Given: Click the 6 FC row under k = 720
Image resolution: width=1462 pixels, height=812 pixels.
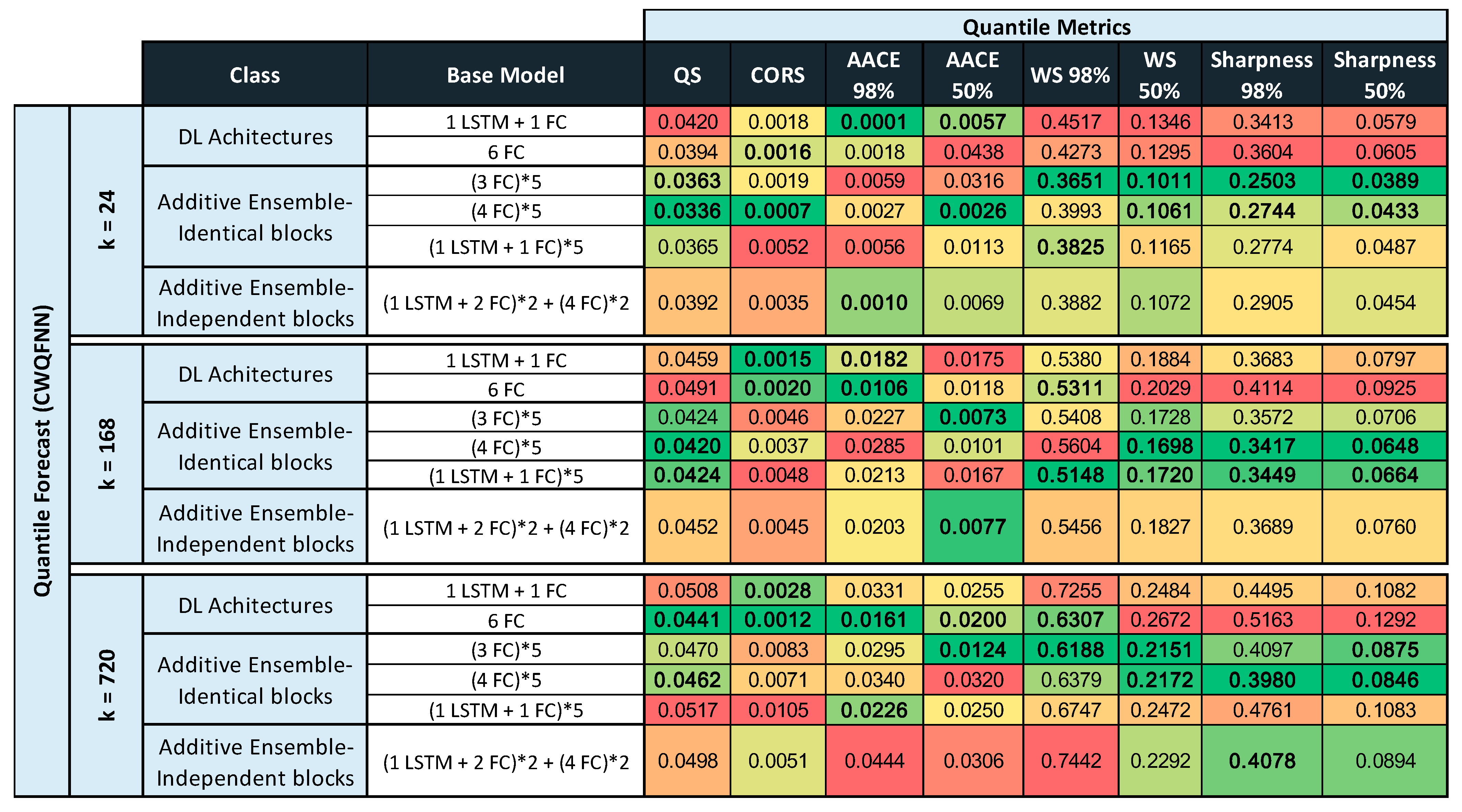Looking at the screenshot, I should click(x=505, y=620).
